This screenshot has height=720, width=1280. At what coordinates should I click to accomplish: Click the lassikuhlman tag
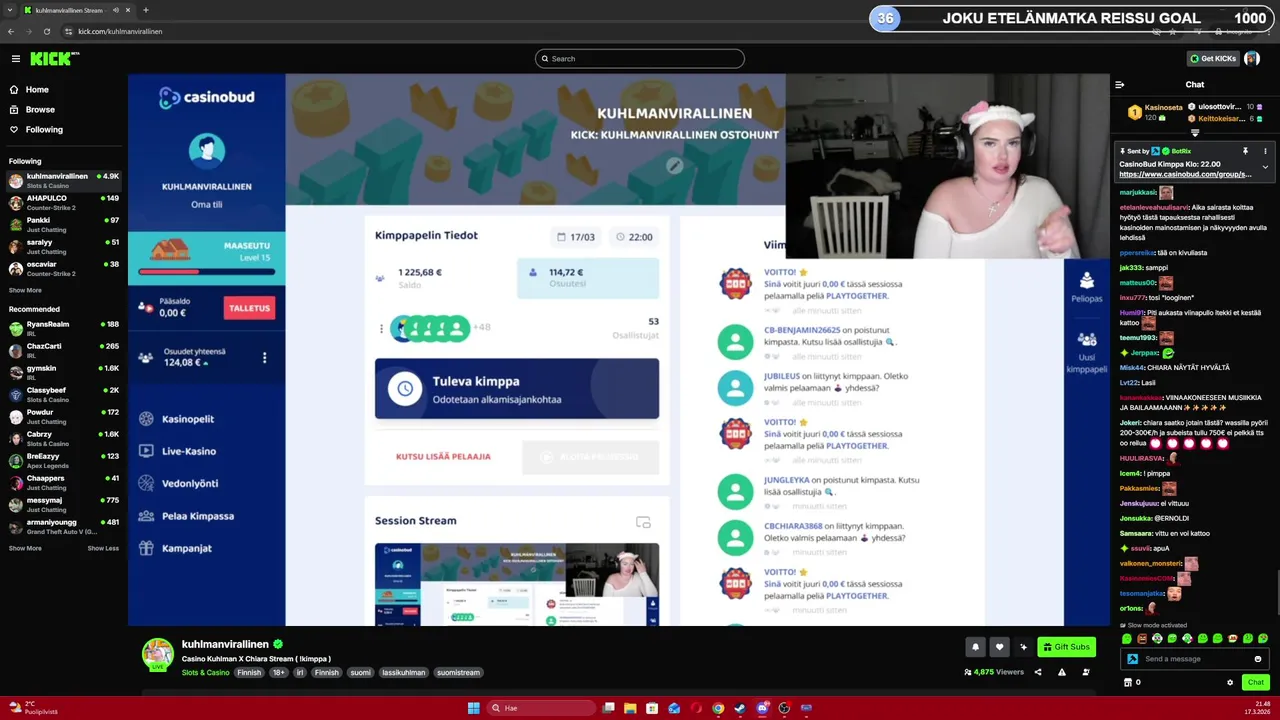click(403, 673)
